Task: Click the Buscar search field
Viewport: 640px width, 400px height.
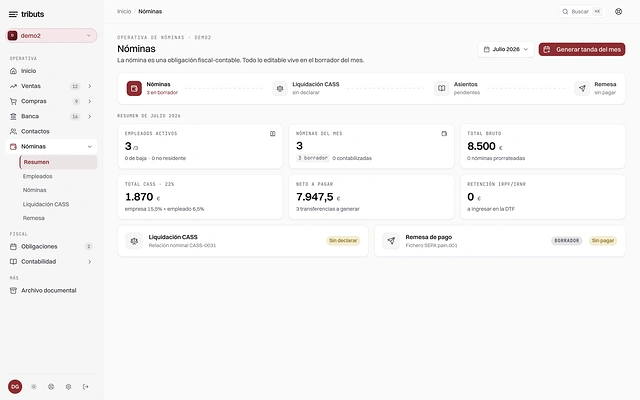Action: [582, 11]
